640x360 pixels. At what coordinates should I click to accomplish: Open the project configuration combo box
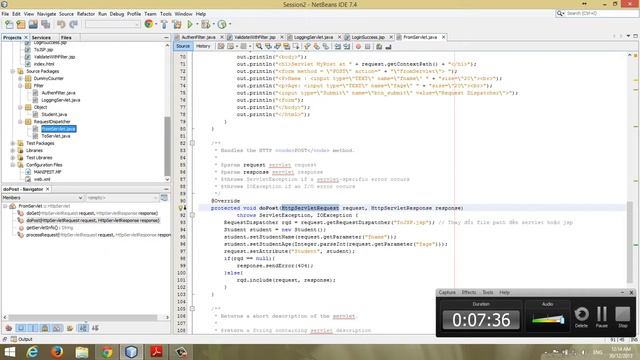click(113, 24)
